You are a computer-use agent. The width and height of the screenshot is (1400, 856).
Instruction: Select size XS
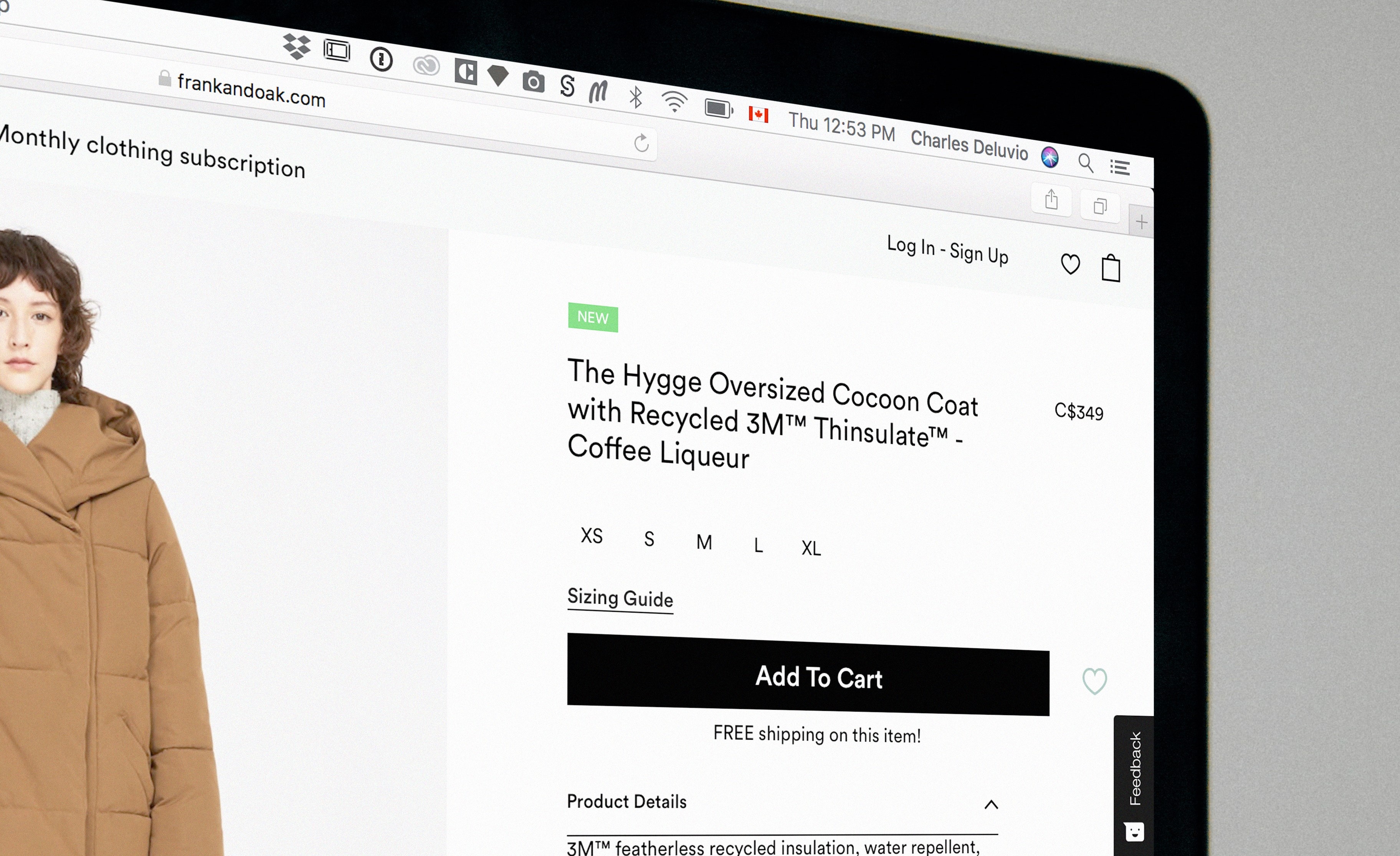coord(592,536)
